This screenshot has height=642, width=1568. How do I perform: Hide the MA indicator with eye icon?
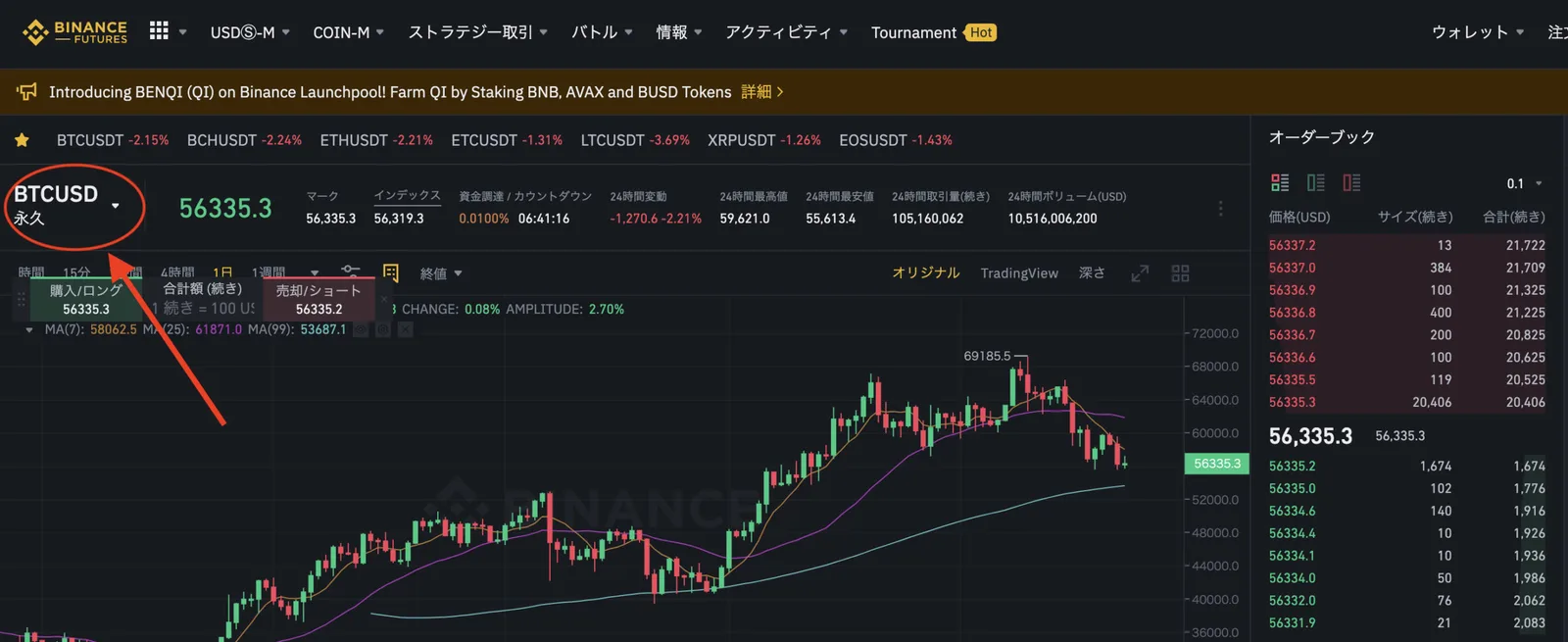[362, 329]
